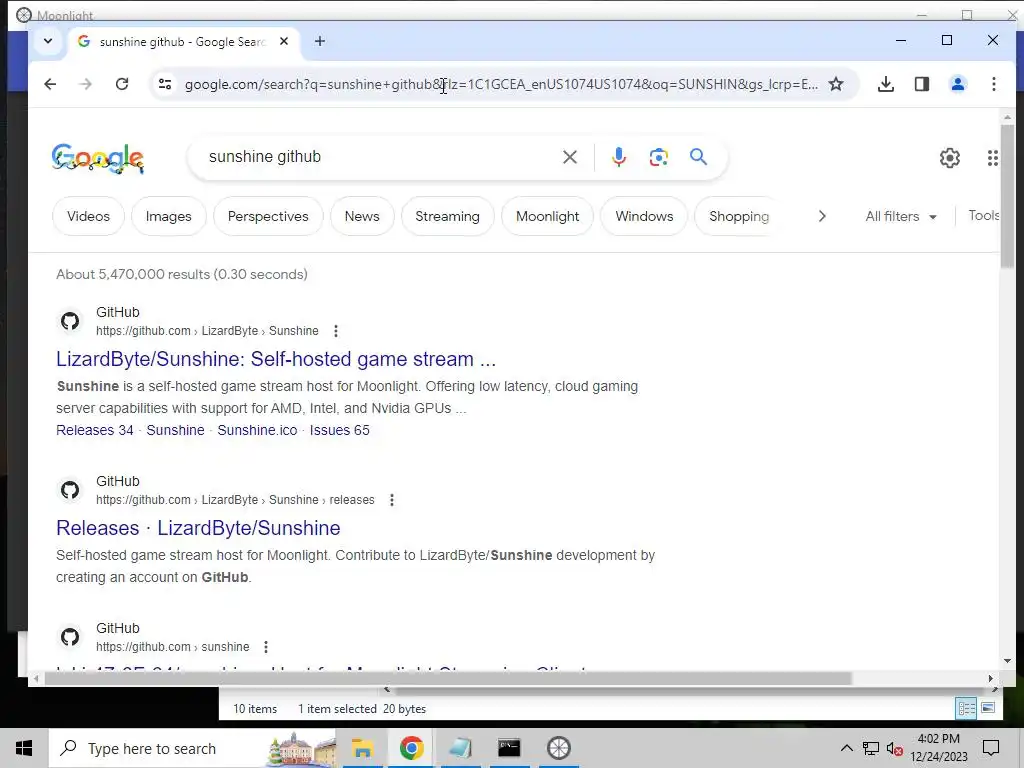Open Google apps grid

(993, 157)
